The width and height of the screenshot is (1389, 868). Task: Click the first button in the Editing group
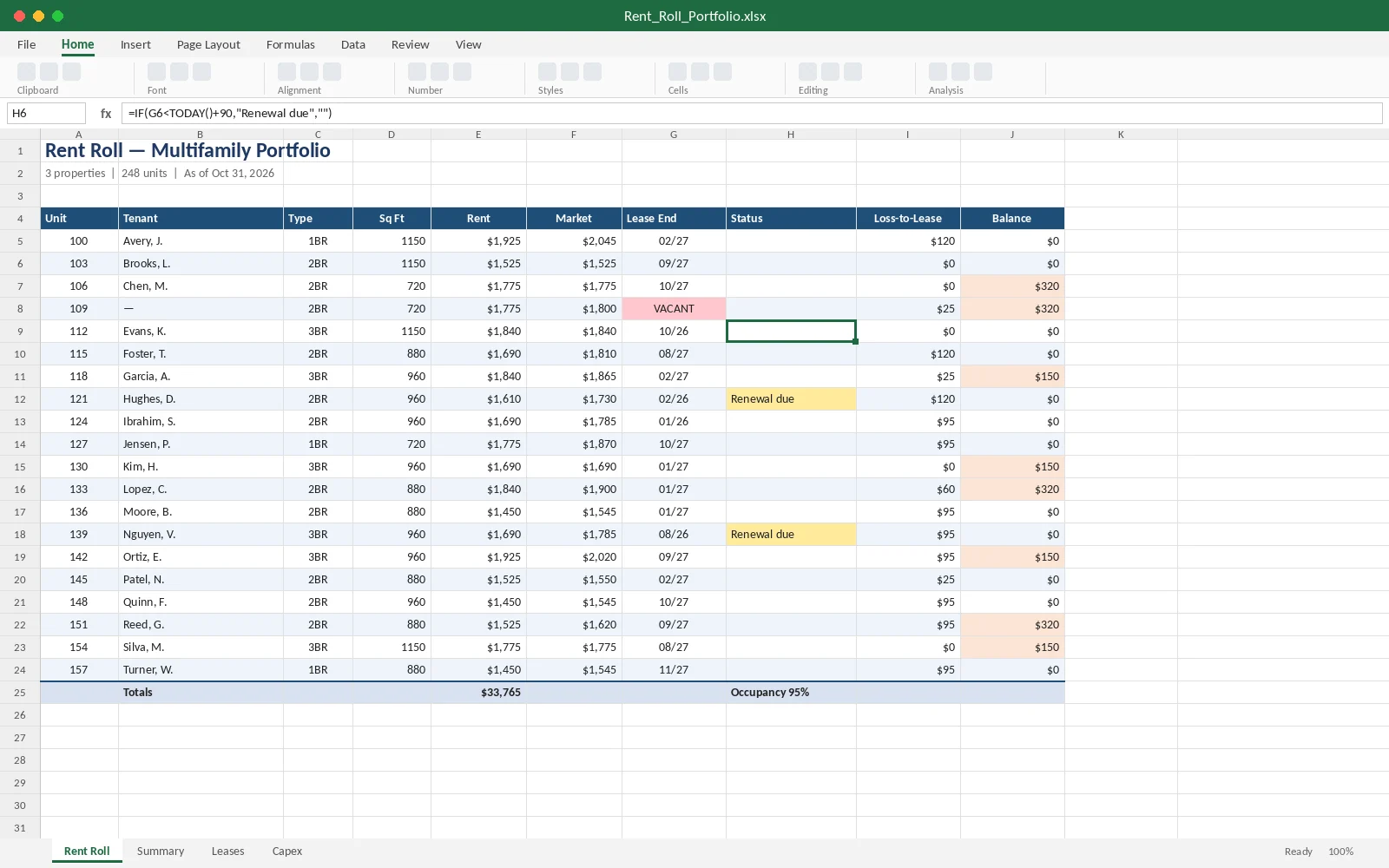[808, 72]
